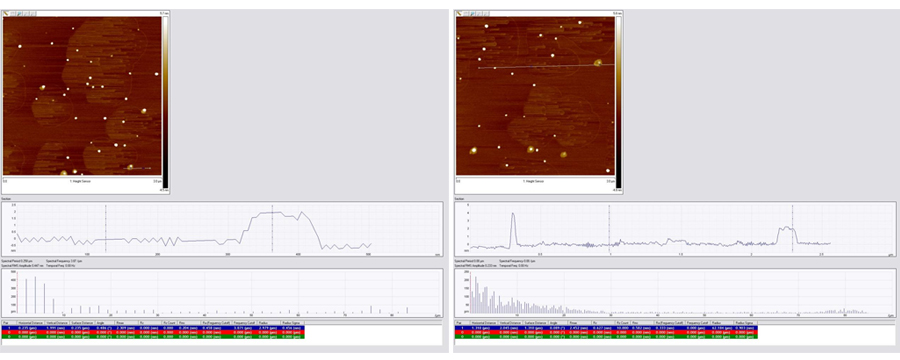Select the blue cursor pair row in right table
Screen dimensions: 900x360
(x=606, y=327)
